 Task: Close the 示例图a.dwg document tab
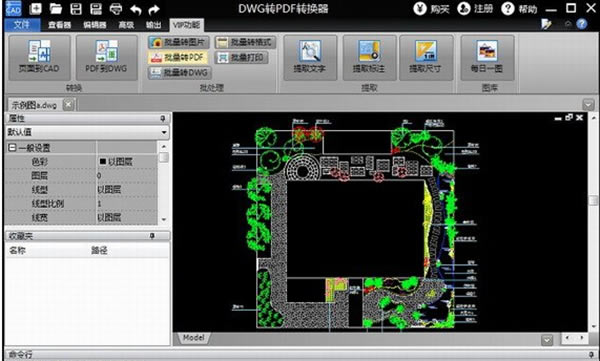coord(68,104)
